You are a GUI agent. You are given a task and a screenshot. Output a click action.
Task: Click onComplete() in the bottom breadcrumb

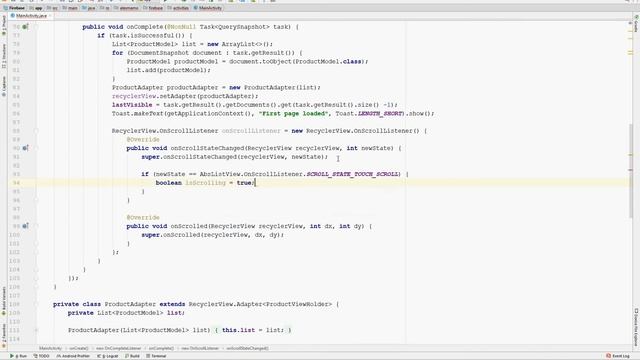tap(161, 348)
